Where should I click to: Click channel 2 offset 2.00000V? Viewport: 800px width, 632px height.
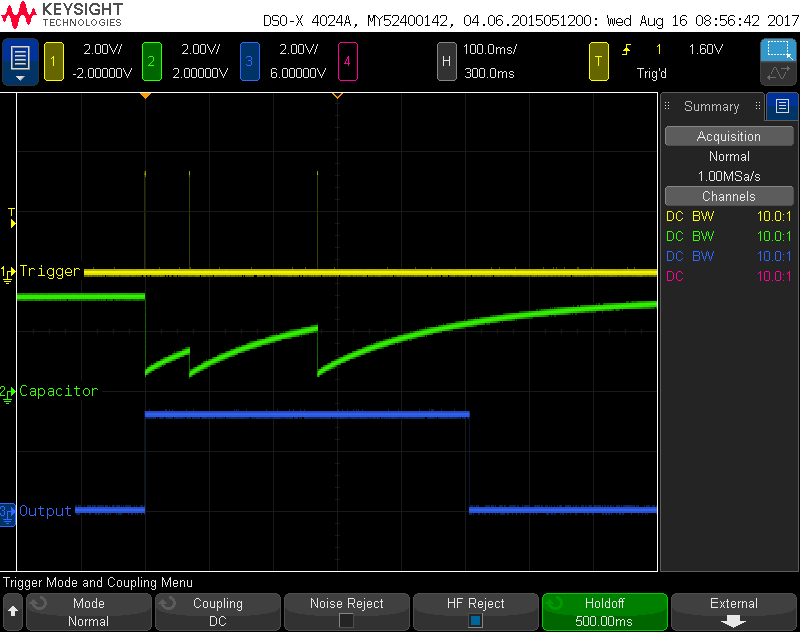coord(200,73)
